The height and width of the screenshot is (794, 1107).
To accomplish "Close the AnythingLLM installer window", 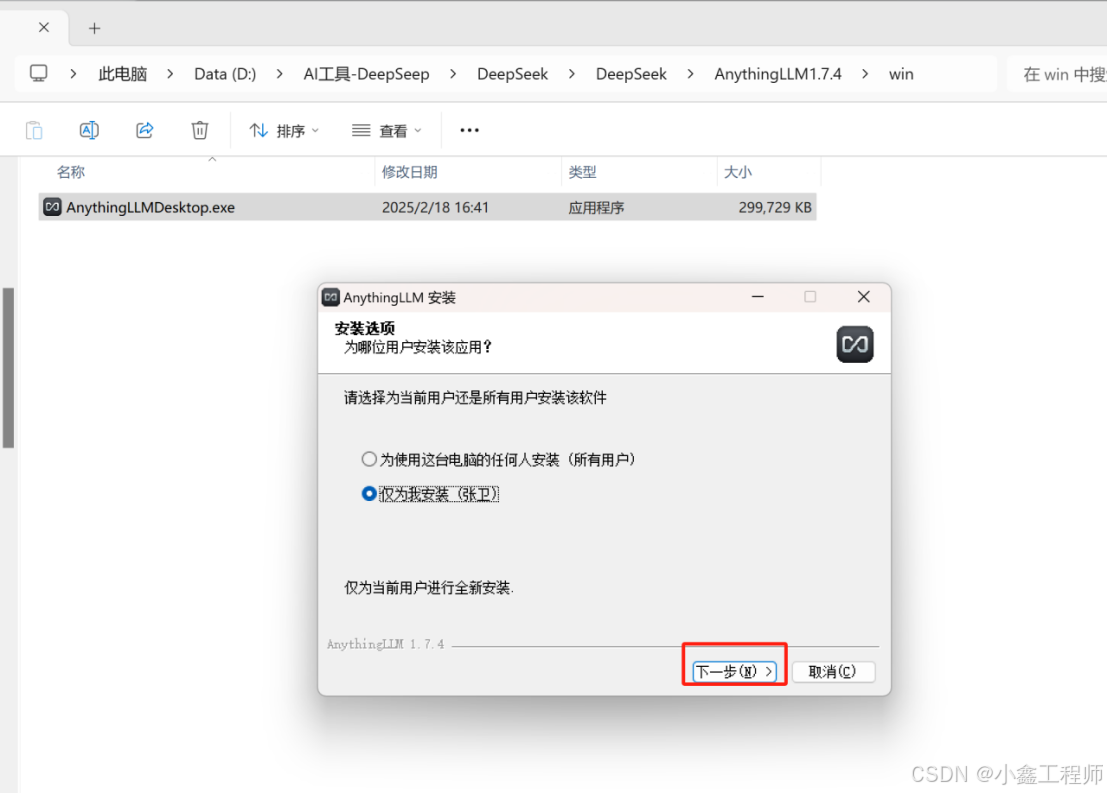I will [863, 297].
